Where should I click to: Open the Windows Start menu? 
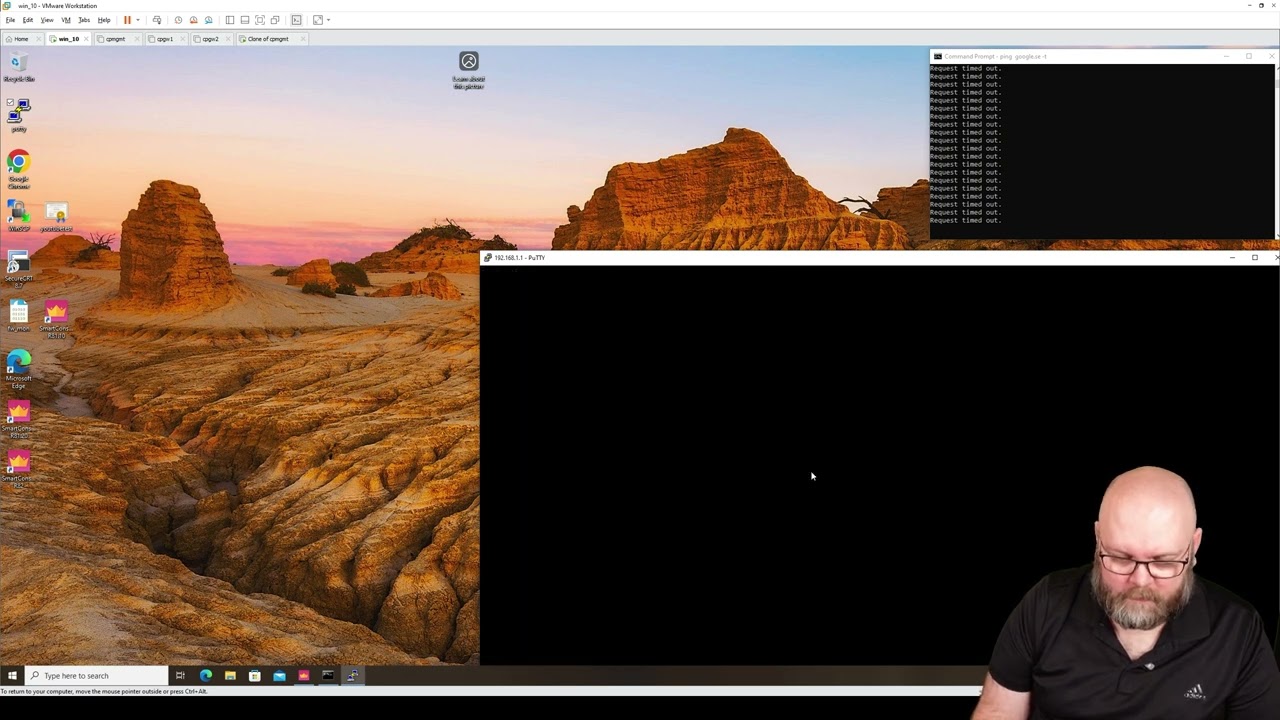(12, 676)
